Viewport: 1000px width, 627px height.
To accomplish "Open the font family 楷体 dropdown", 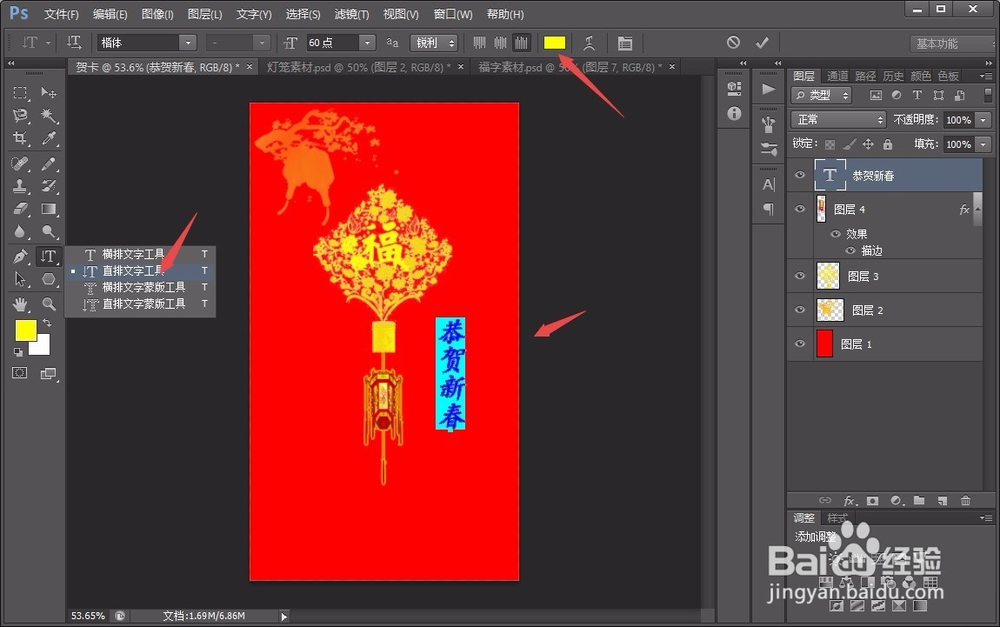I will pyautogui.click(x=188, y=43).
